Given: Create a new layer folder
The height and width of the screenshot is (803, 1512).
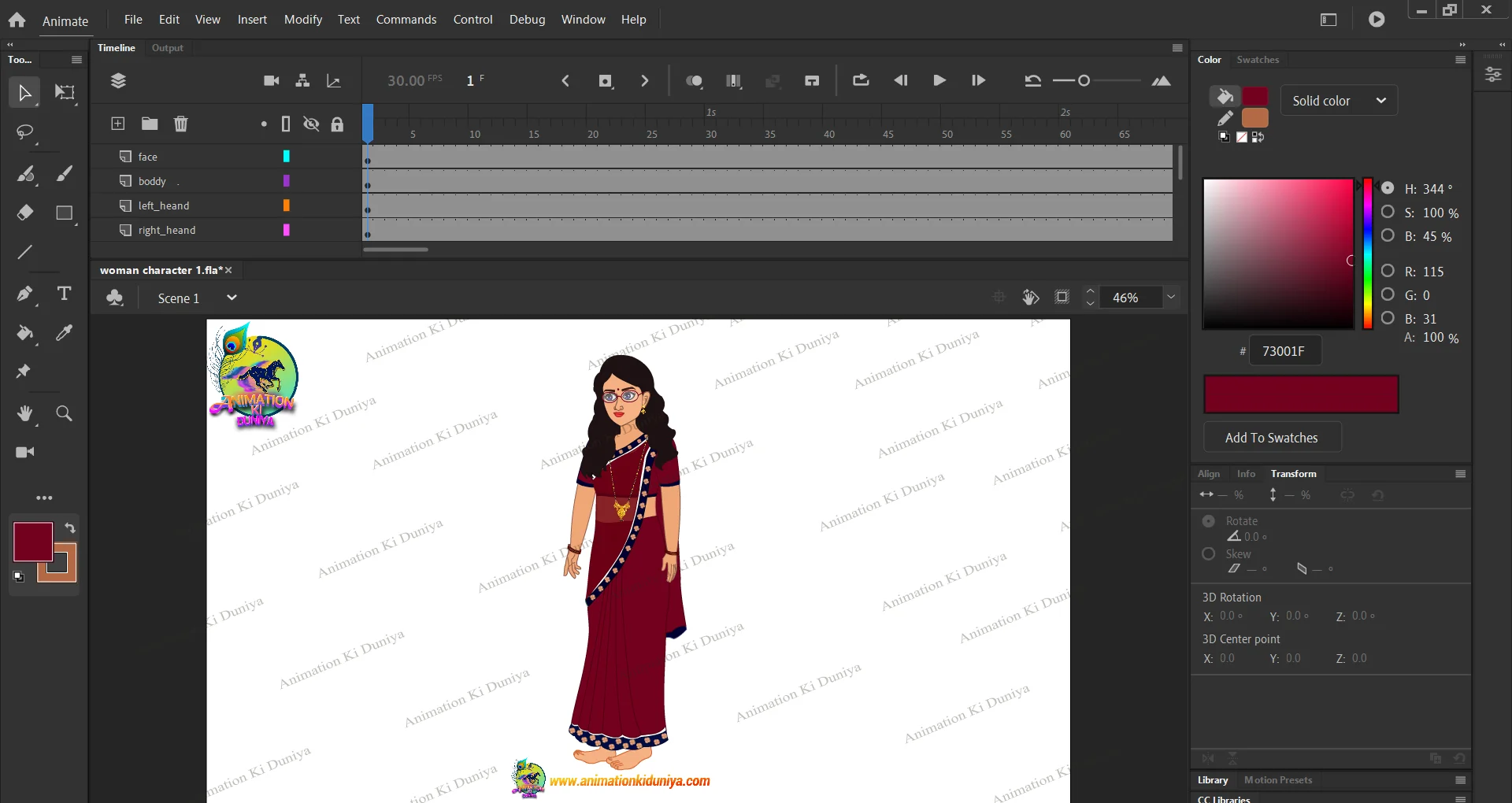Looking at the screenshot, I should (150, 124).
